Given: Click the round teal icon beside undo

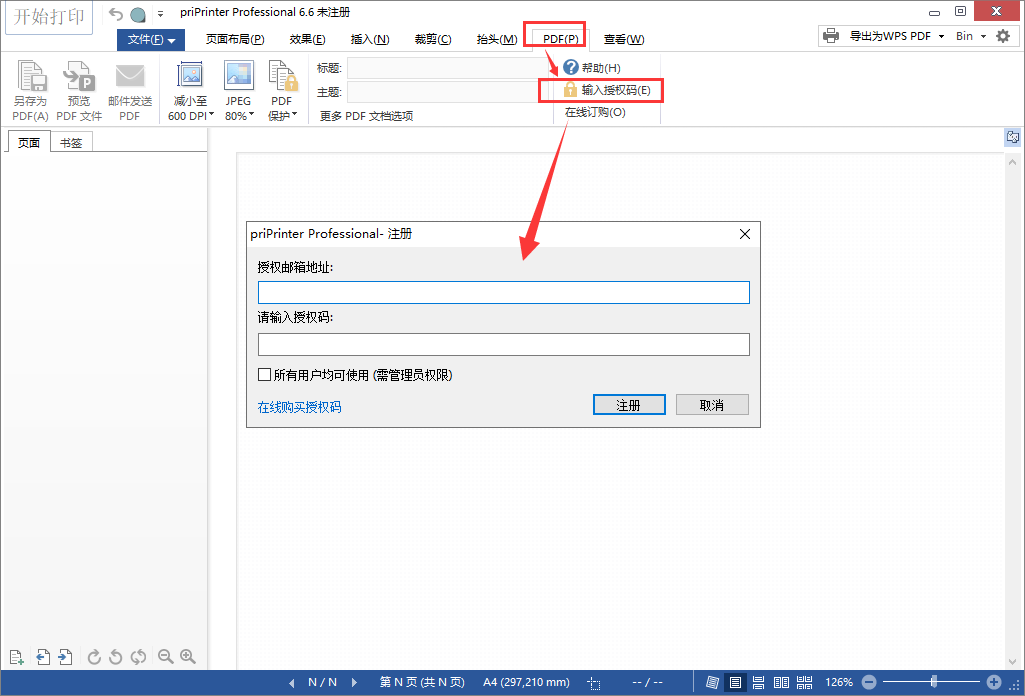Looking at the screenshot, I should point(138,14).
